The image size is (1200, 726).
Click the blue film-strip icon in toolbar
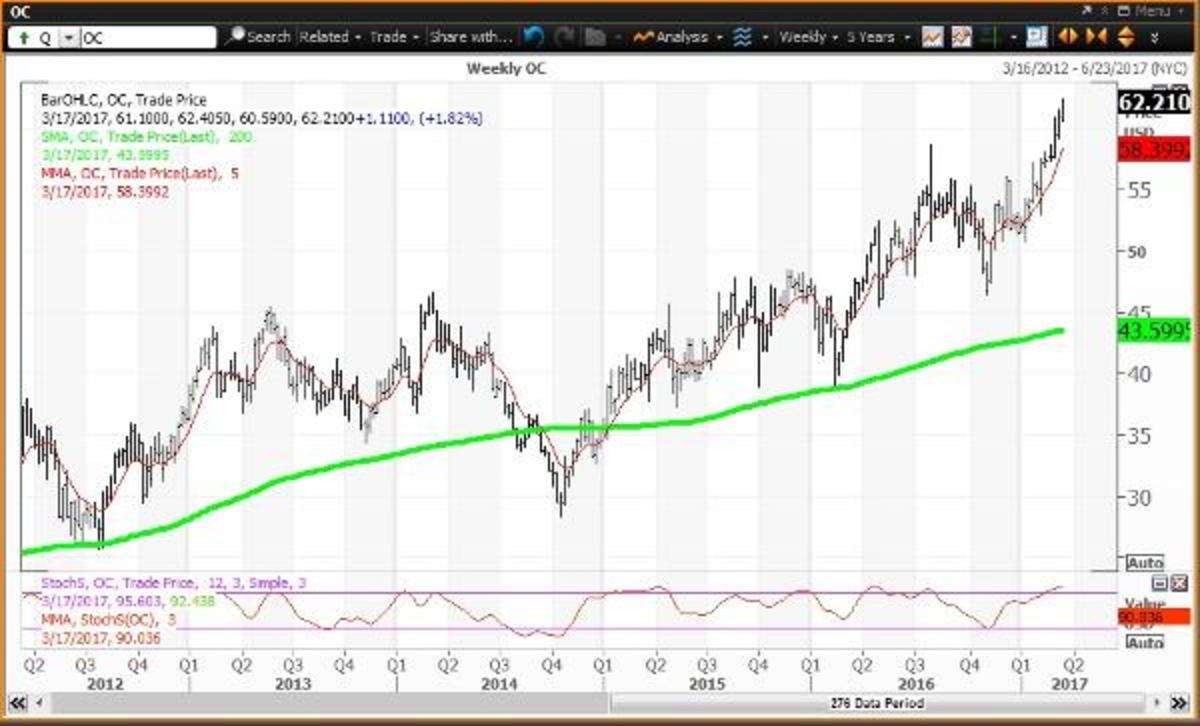1036,37
